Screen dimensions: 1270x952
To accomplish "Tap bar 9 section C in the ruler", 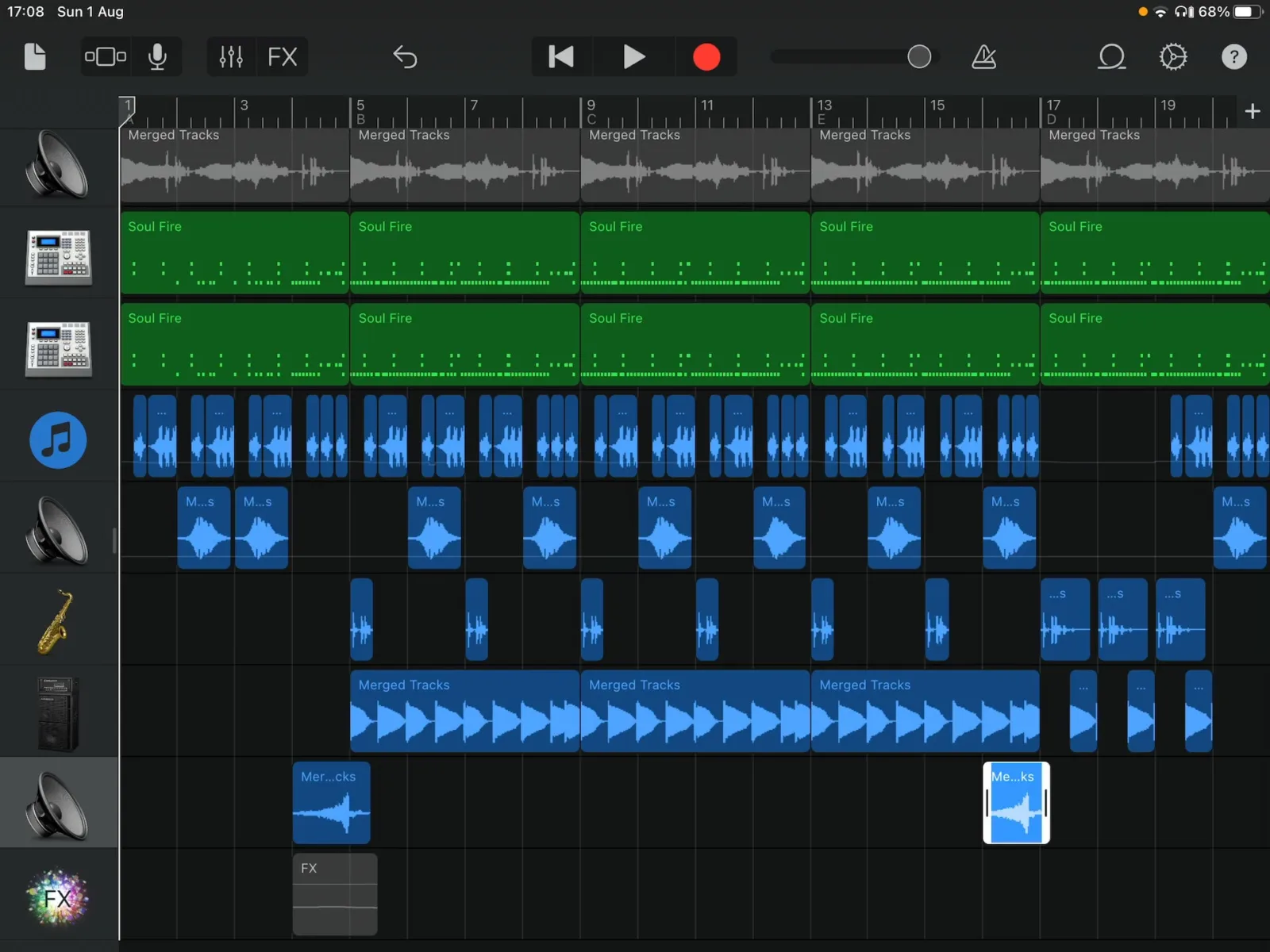I will point(591,112).
